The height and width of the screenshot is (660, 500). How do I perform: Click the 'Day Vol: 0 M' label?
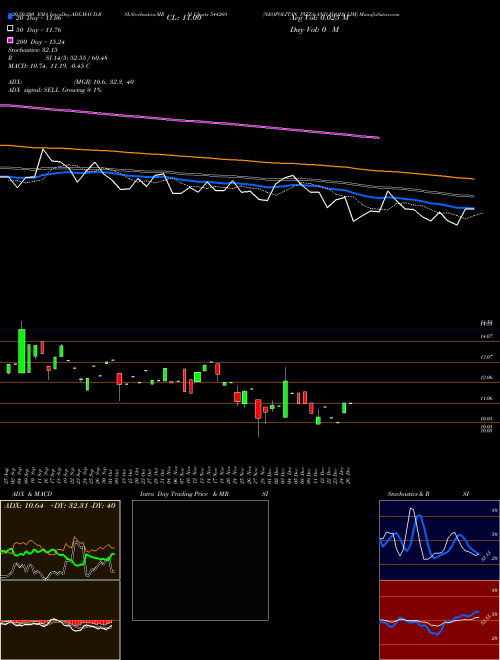point(314,29)
